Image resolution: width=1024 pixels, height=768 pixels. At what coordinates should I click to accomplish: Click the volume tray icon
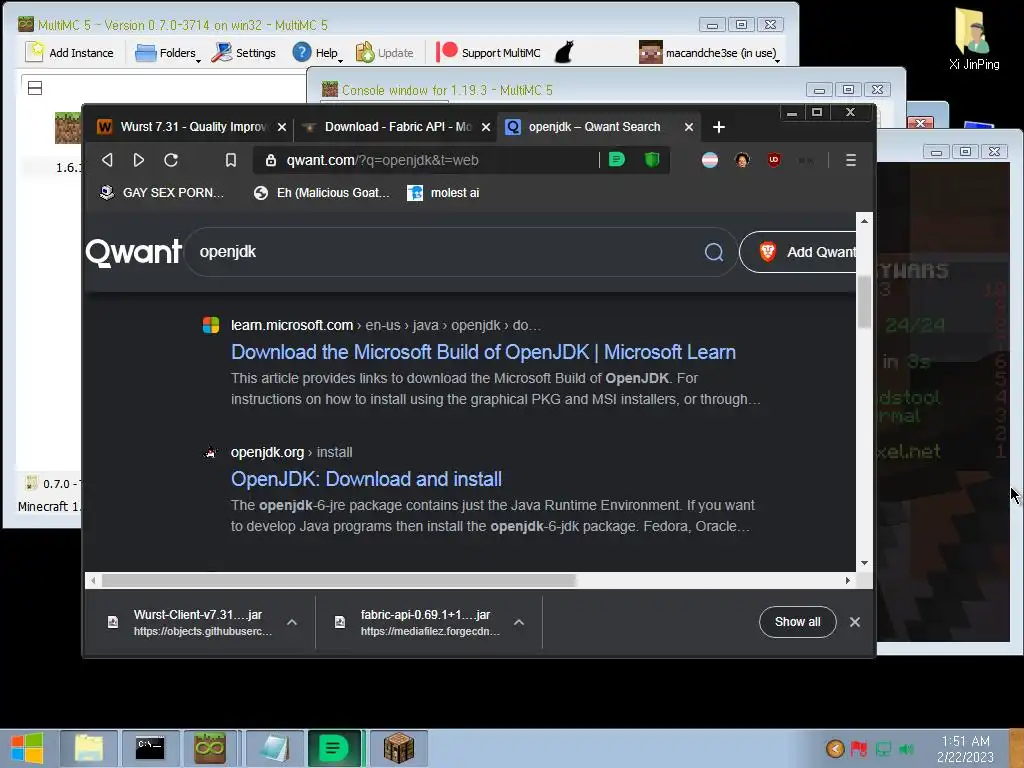coord(906,748)
